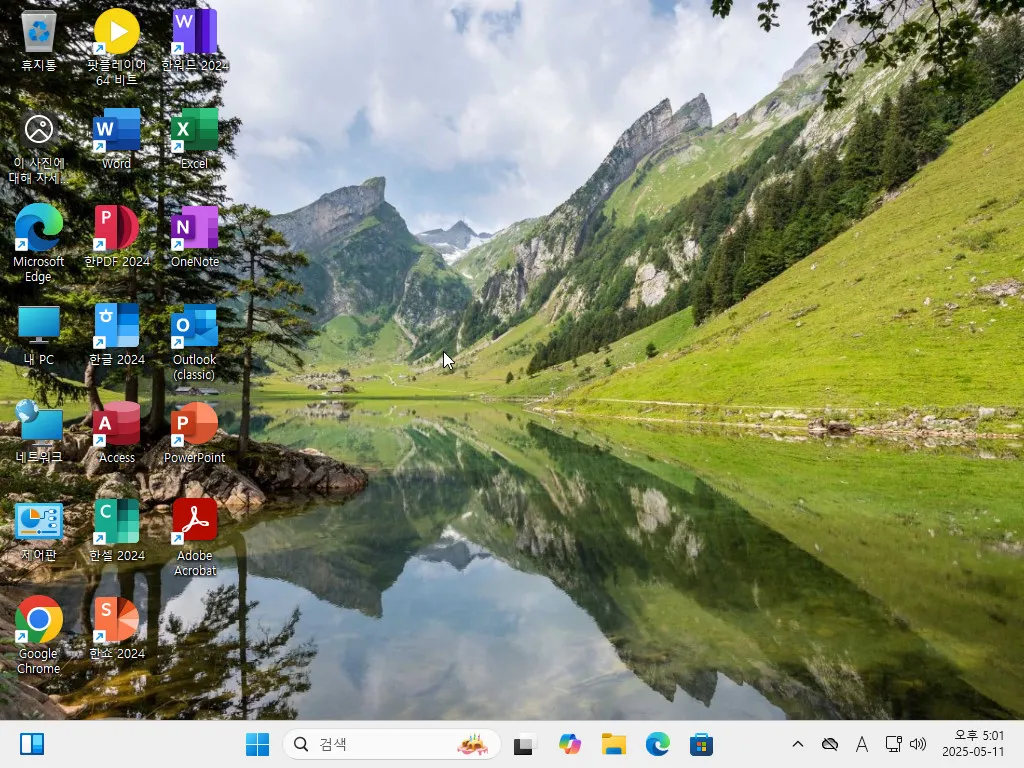1024x768 pixels.
Task: Launch Copilot from the taskbar
Action: tap(570, 745)
